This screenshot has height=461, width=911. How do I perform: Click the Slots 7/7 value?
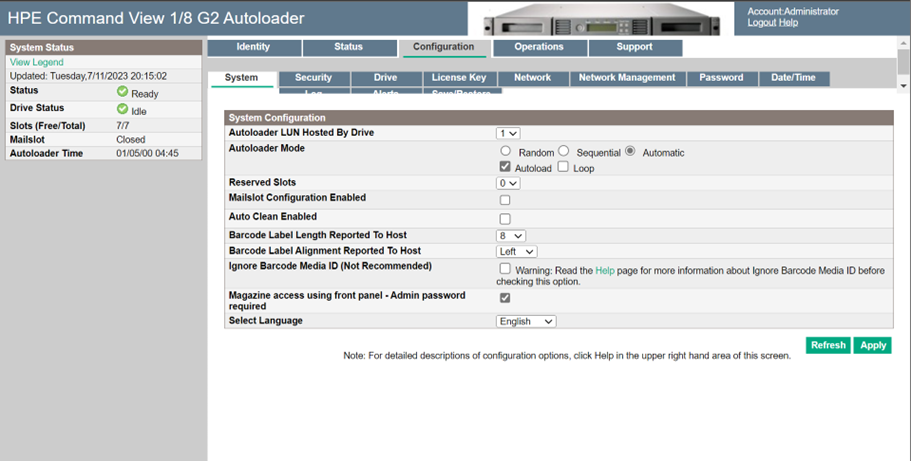coord(123,126)
